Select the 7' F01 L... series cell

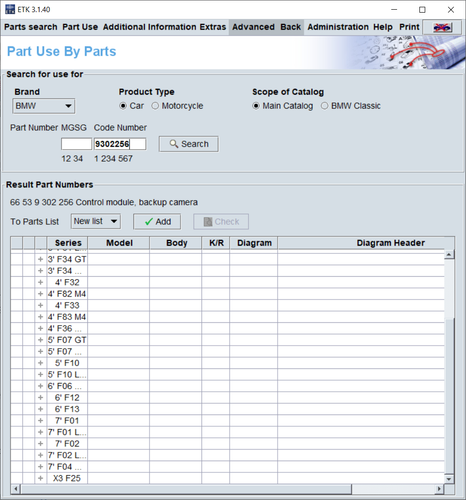(67, 432)
